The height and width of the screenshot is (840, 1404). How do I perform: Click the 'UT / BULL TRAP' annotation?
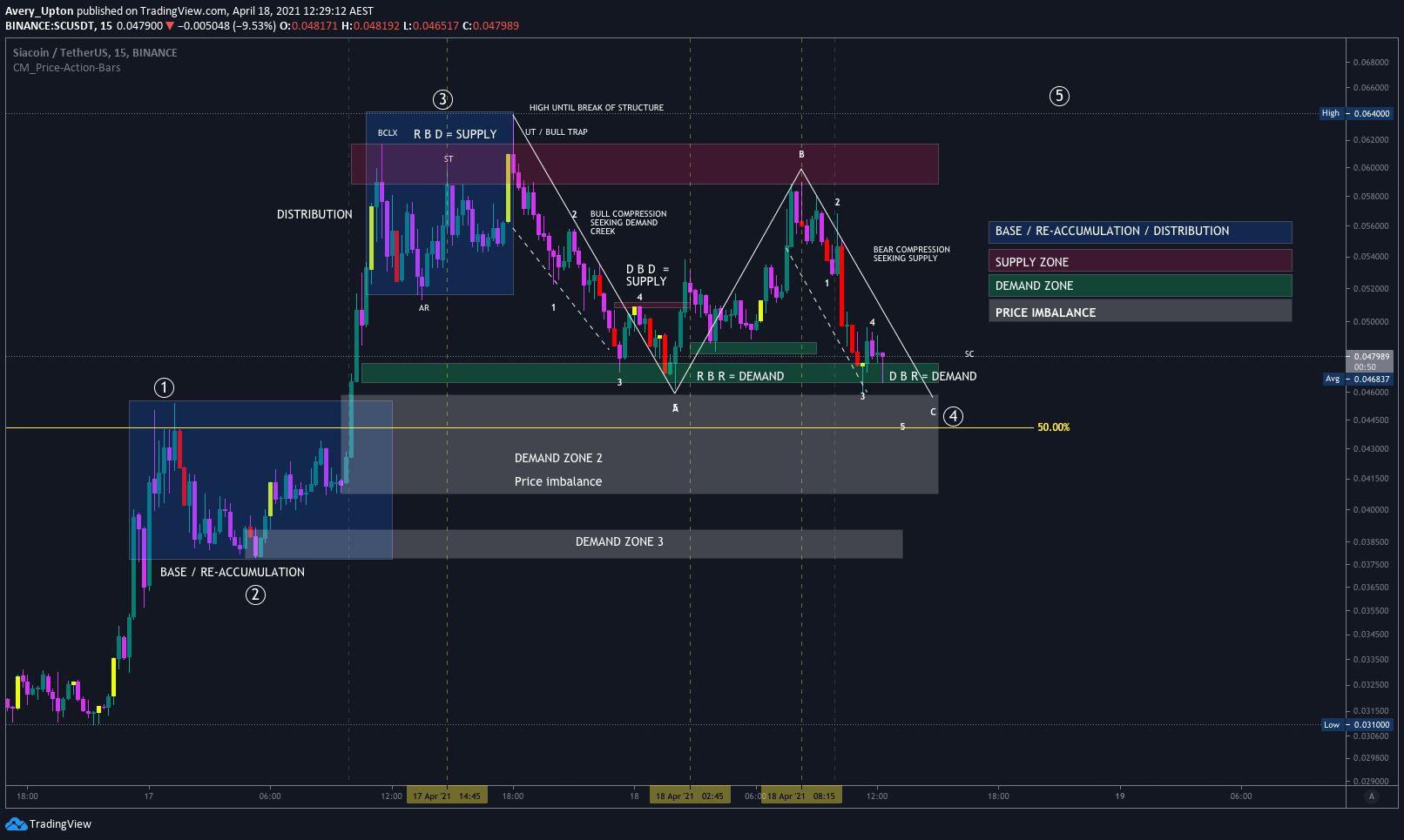coord(557,132)
